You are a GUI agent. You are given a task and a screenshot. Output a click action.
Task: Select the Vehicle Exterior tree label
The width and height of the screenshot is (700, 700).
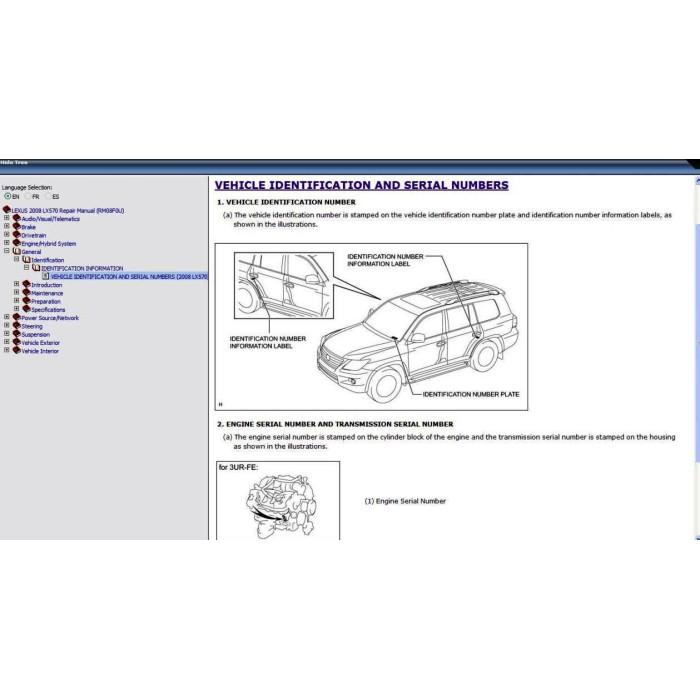tap(41, 343)
